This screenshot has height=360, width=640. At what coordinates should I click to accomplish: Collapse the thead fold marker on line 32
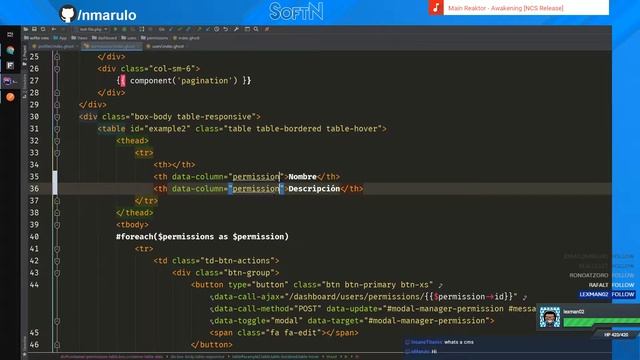click(x=57, y=141)
